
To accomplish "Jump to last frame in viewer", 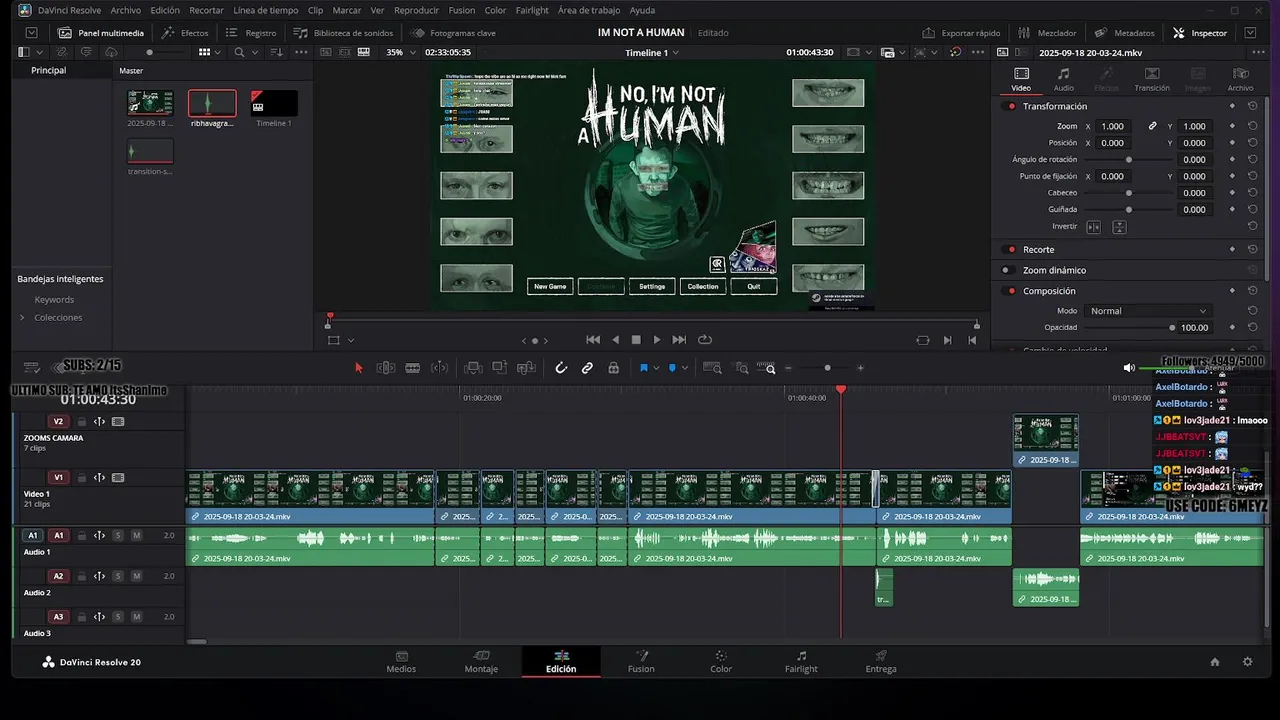I will pos(679,340).
